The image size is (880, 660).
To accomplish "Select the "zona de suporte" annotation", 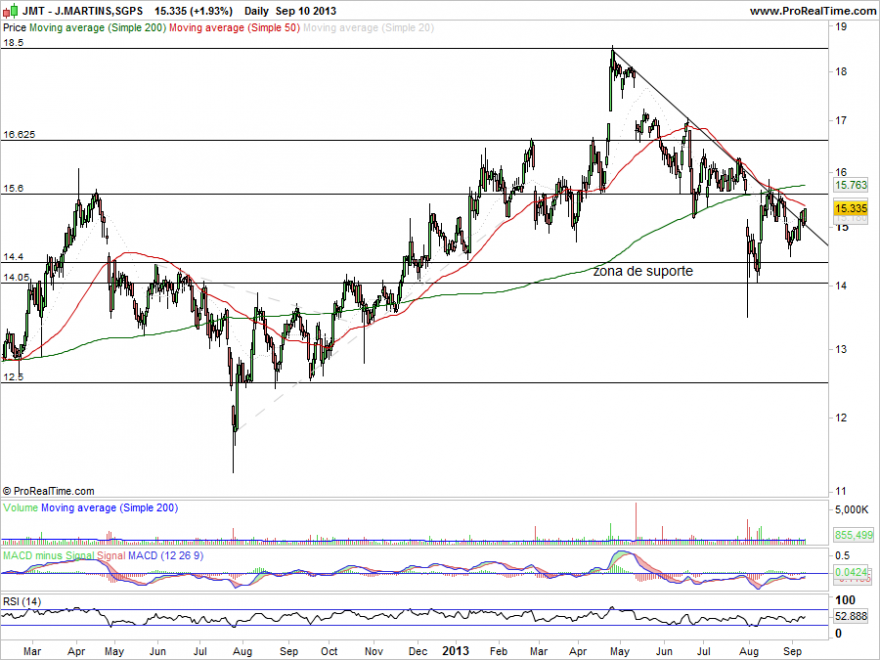I will (643, 271).
